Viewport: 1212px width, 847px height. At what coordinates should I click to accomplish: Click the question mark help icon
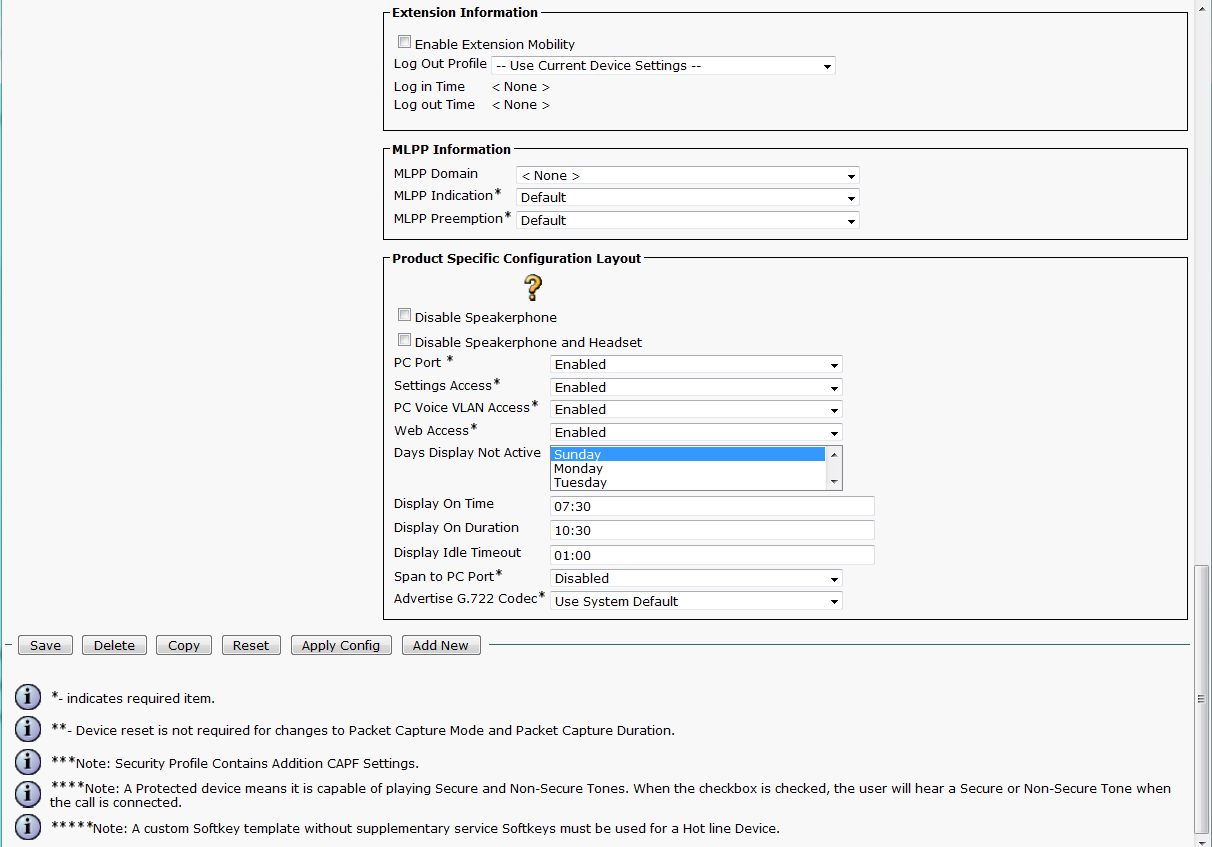tap(533, 288)
